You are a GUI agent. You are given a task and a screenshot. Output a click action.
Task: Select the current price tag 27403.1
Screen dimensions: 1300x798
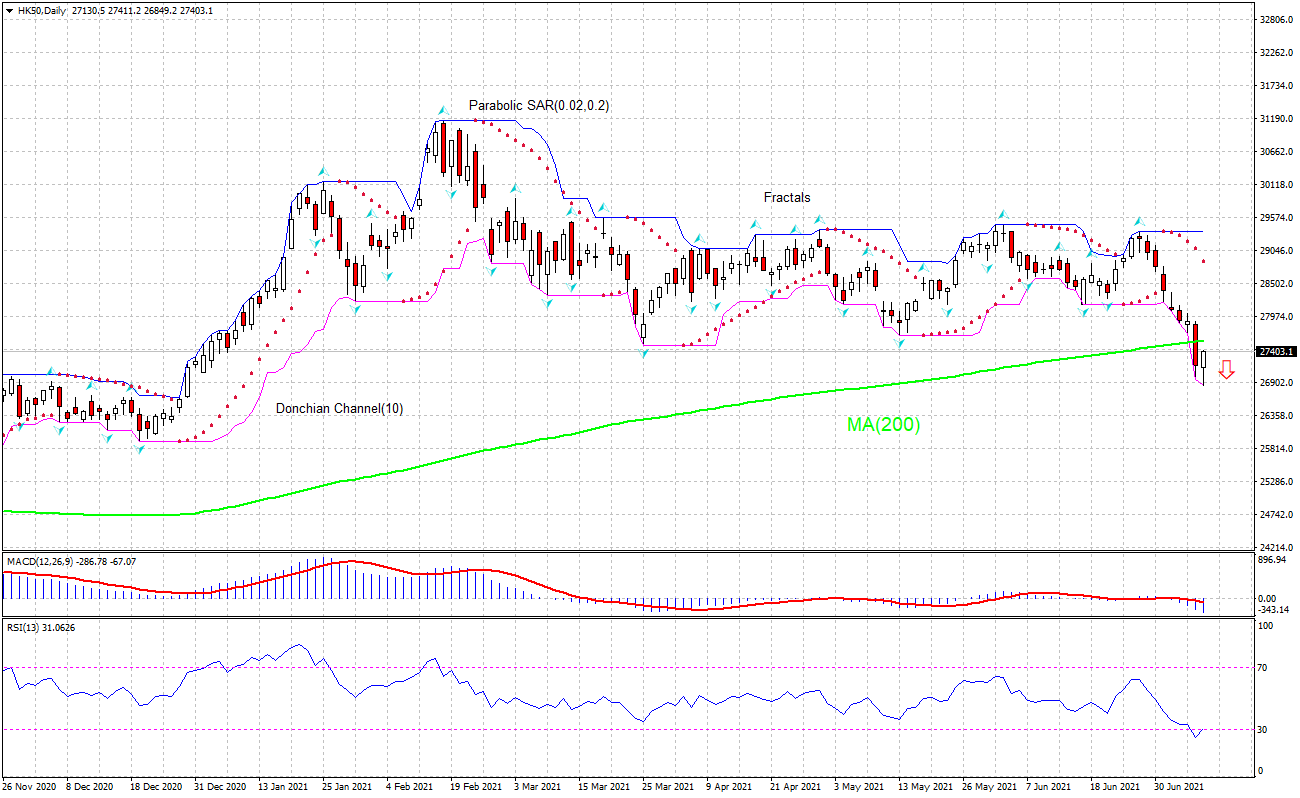pyautogui.click(x=1278, y=351)
